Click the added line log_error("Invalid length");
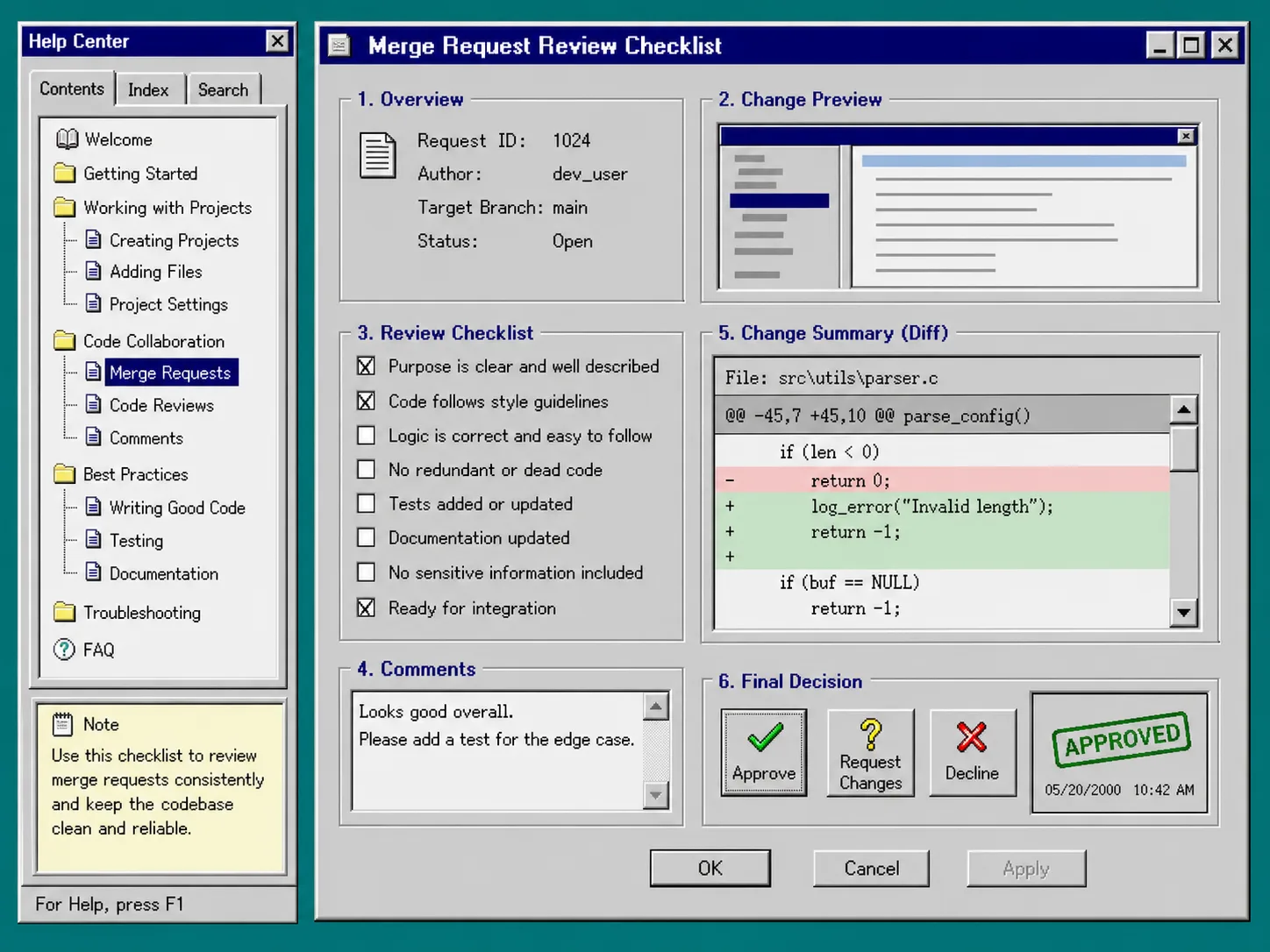The width and height of the screenshot is (1270, 952). pyautogui.click(x=943, y=506)
